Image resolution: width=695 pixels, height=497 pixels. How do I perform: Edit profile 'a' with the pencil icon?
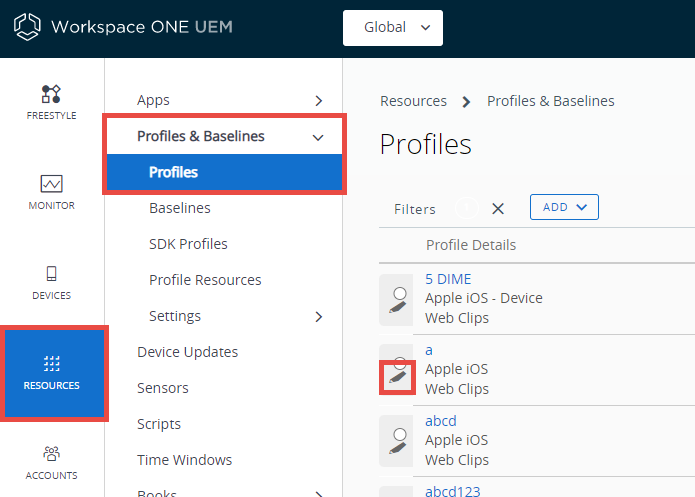(x=398, y=377)
